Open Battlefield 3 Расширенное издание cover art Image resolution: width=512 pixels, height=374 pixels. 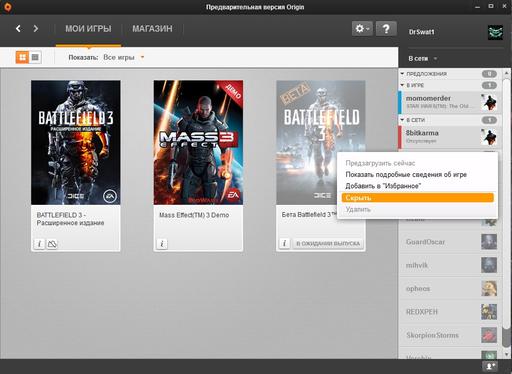tap(76, 142)
